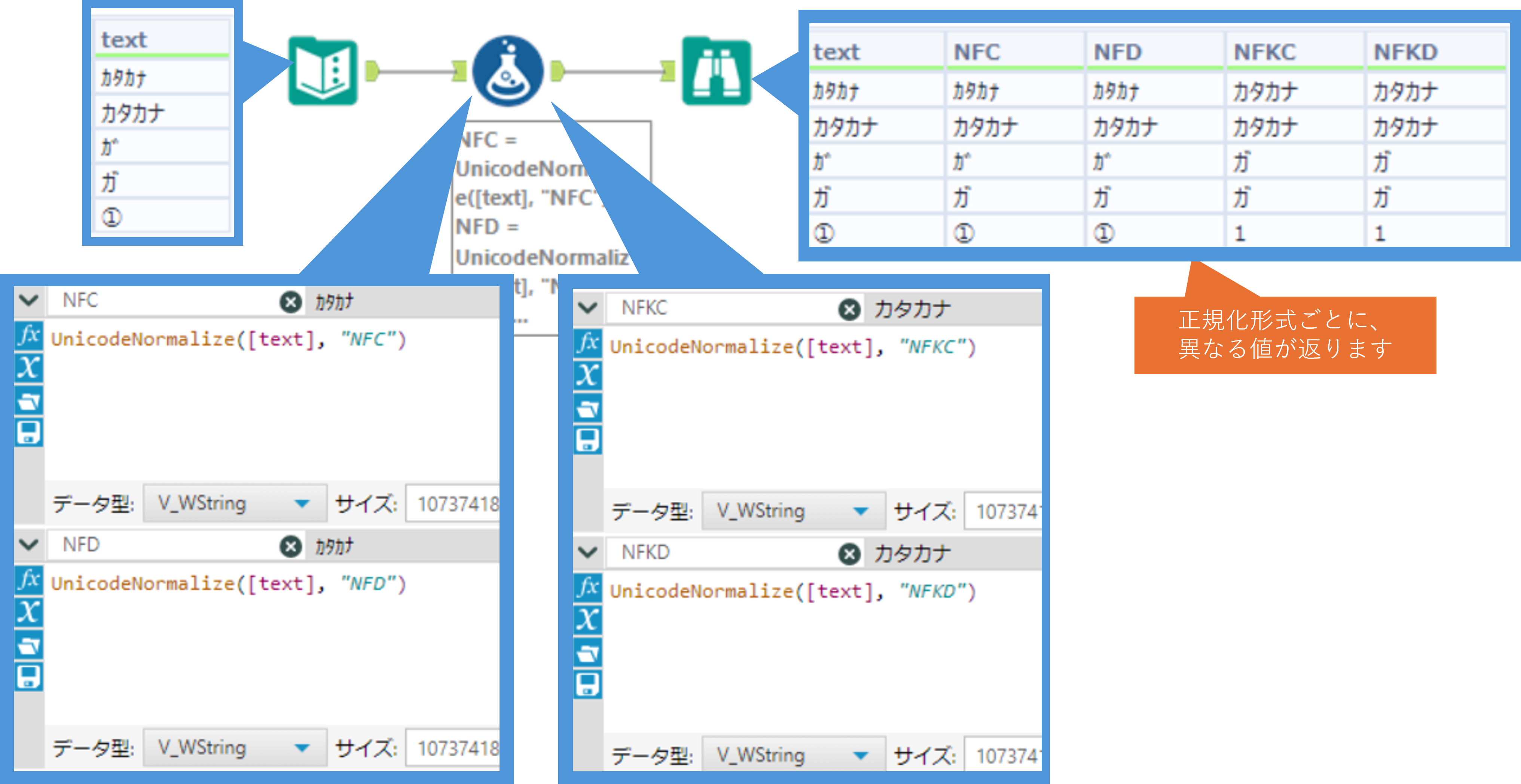Open saved expressions folder icon for NFKC
Viewport: 1521px width, 784px height.
pos(587,408)
